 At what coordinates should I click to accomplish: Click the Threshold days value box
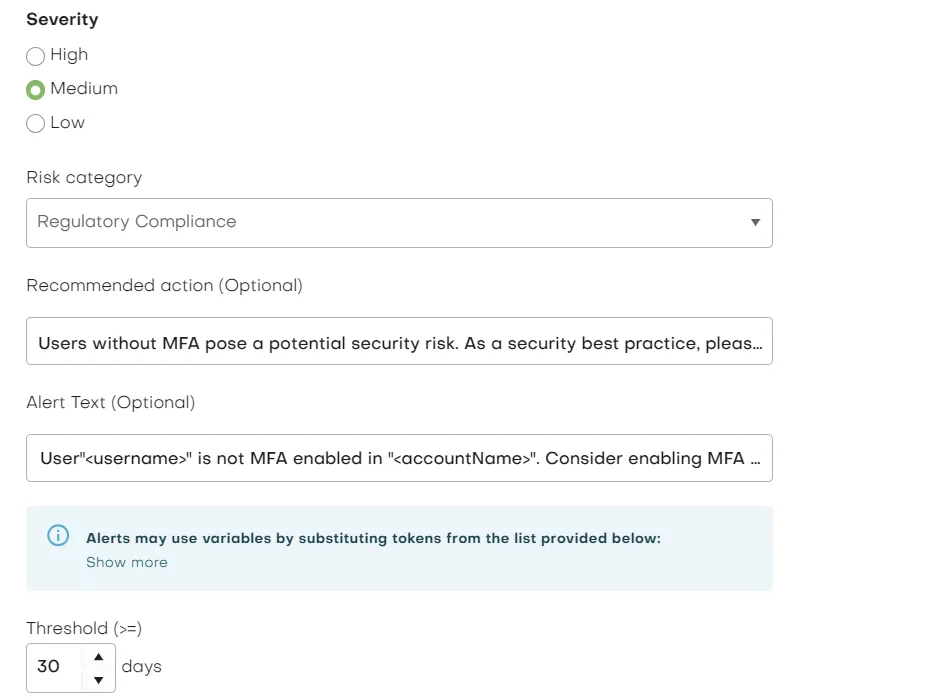[55, 668]
